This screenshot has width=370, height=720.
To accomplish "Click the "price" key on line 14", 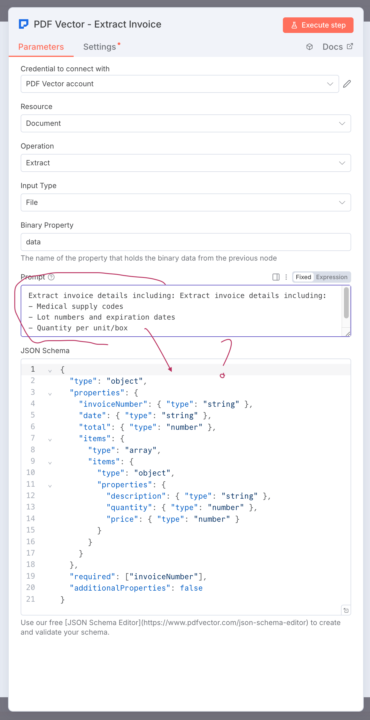I will (122, 519).
